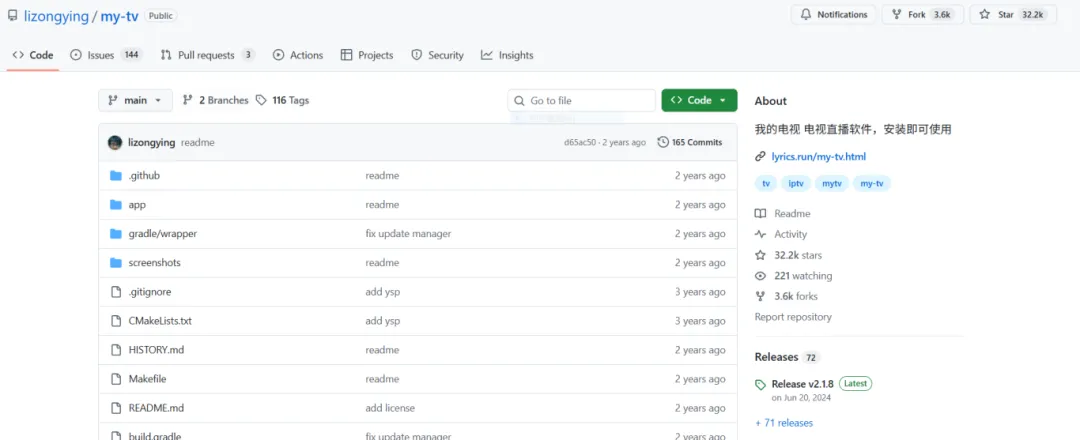
Task: Open the Makefile file
Action: 147,379
